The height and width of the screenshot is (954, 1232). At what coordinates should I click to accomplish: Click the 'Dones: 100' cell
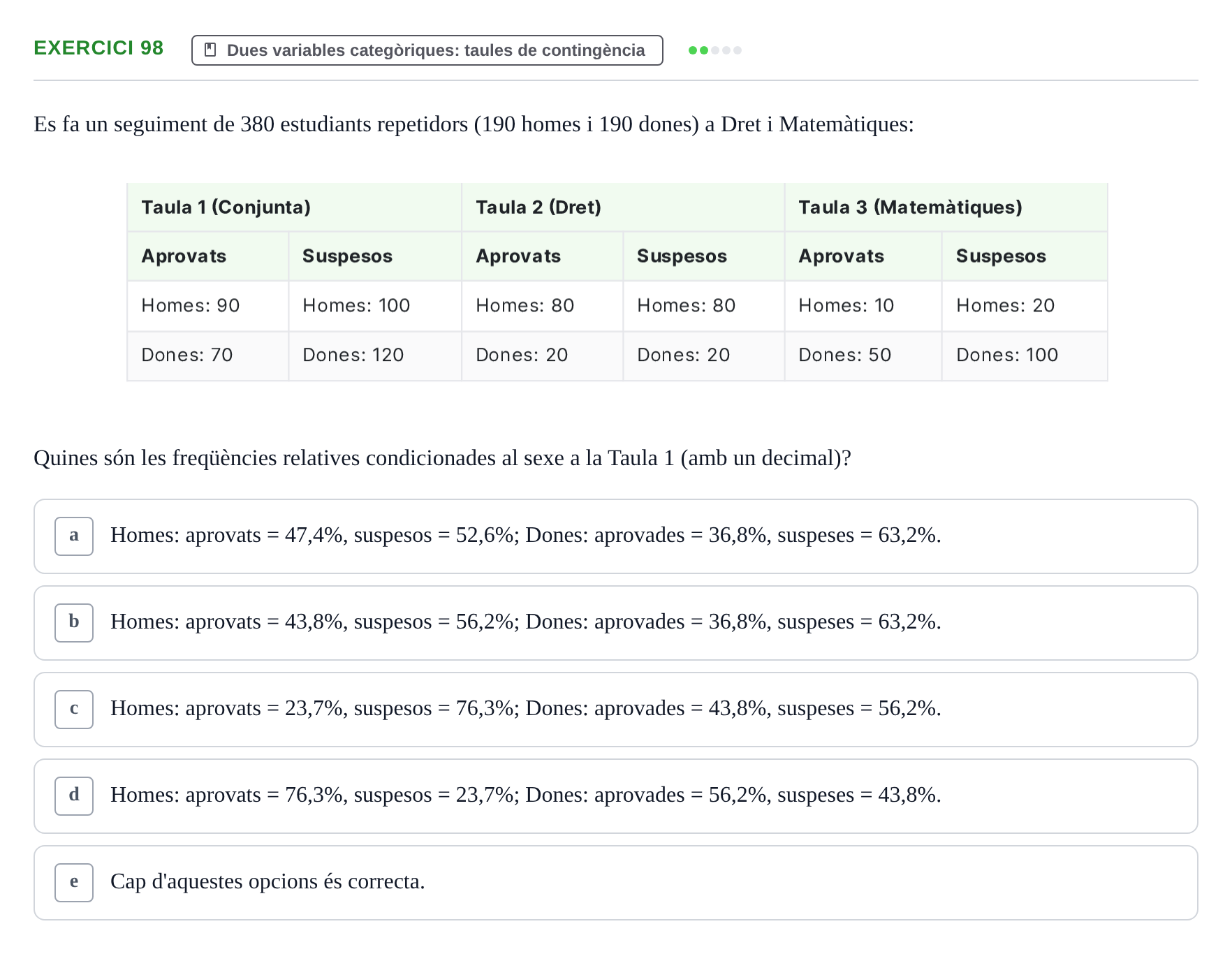coord(1025,355)
